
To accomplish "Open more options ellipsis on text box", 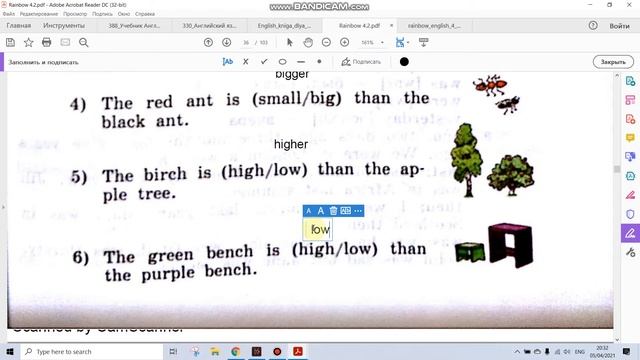I will click(358, 211).
